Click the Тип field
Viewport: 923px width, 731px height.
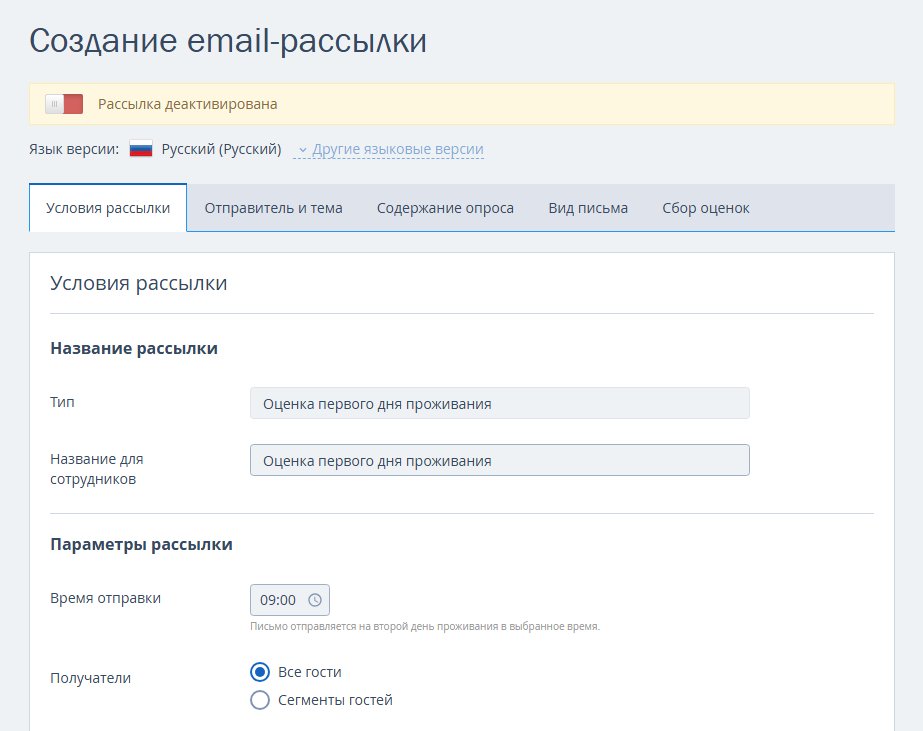(499, 403)
